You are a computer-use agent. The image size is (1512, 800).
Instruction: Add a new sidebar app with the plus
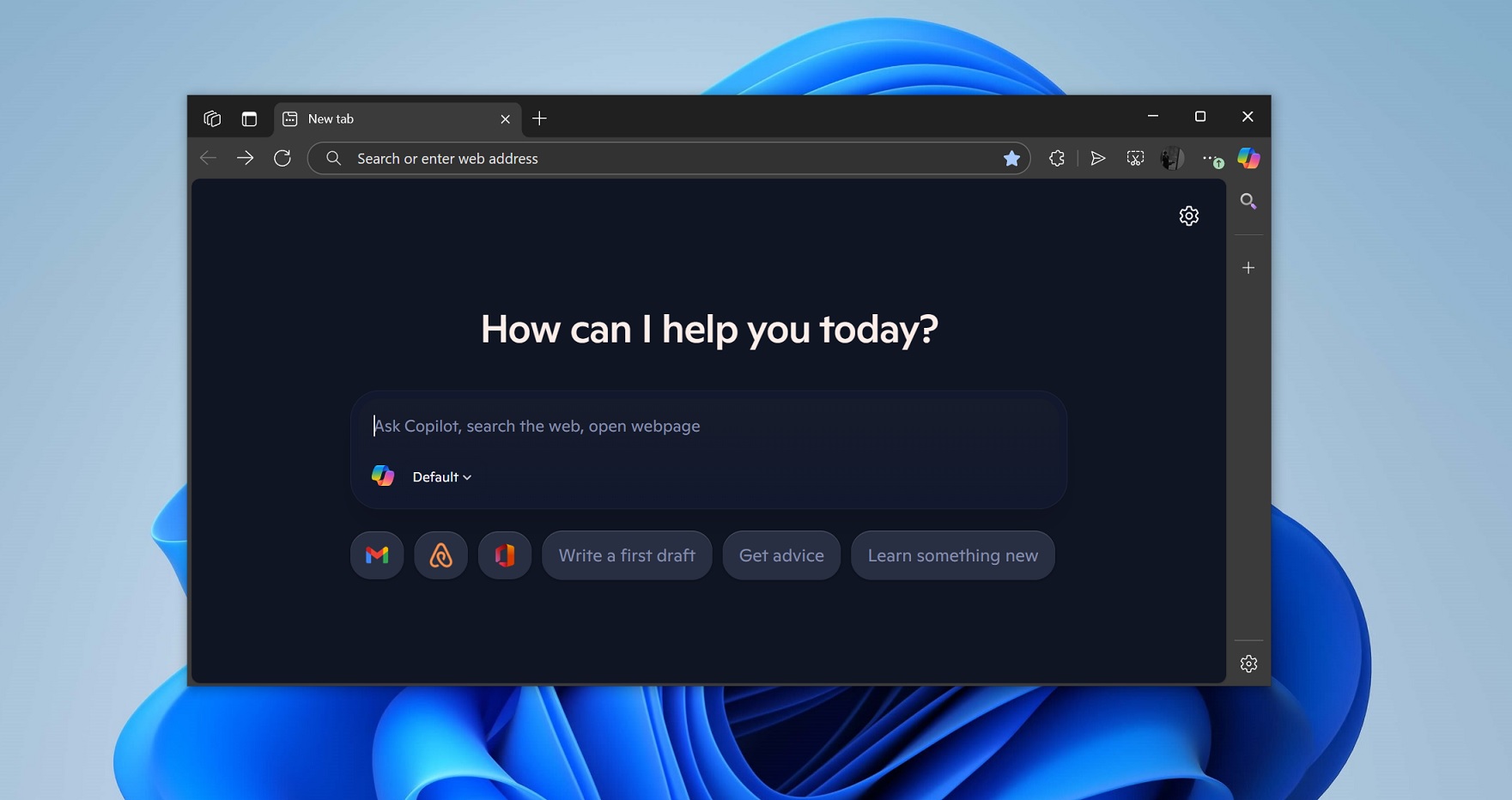click(x=1248, y=267)
